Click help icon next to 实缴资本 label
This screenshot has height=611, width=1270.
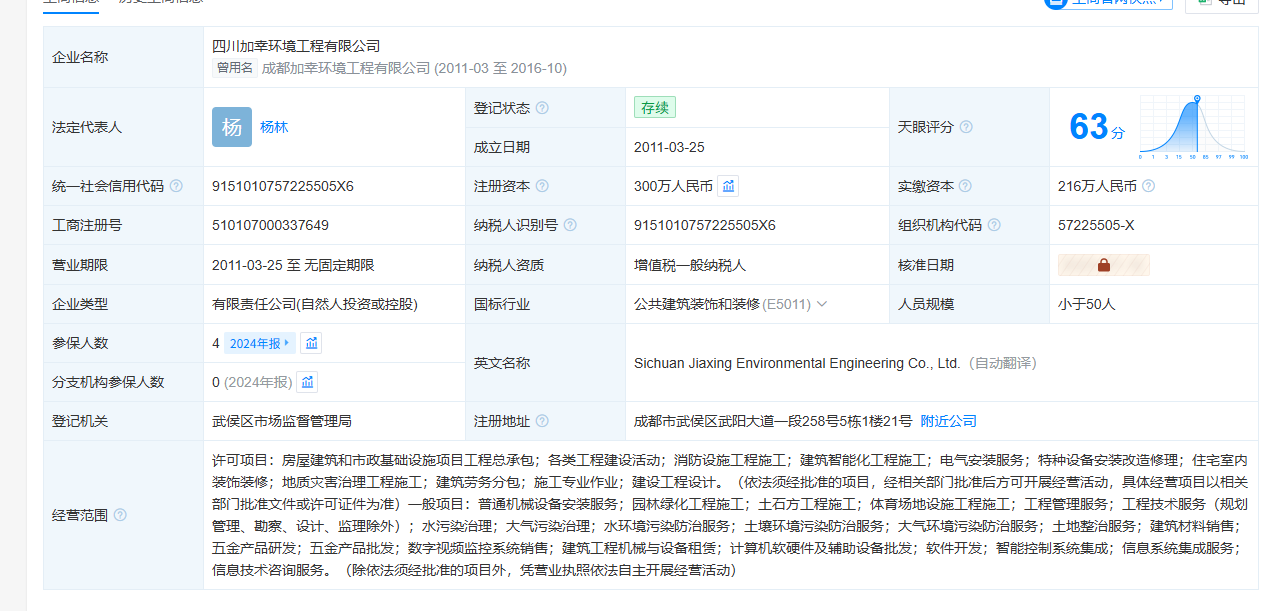966,186
